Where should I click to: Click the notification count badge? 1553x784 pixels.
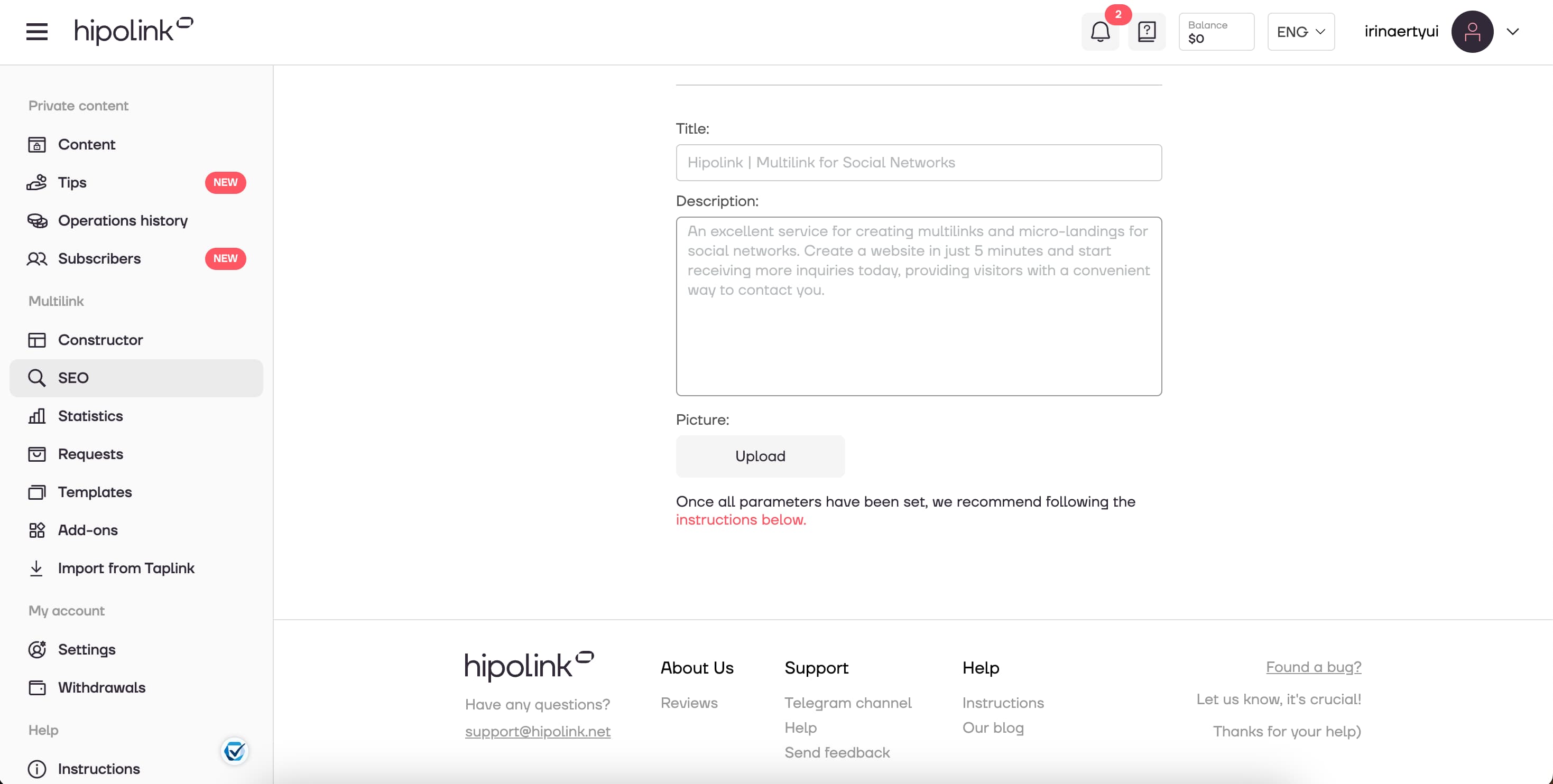(x=1118, y=14)
